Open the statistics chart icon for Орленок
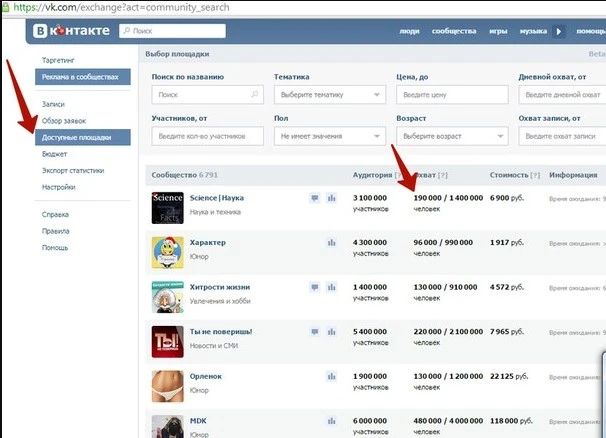606x438 pixels. pos(332,376)
